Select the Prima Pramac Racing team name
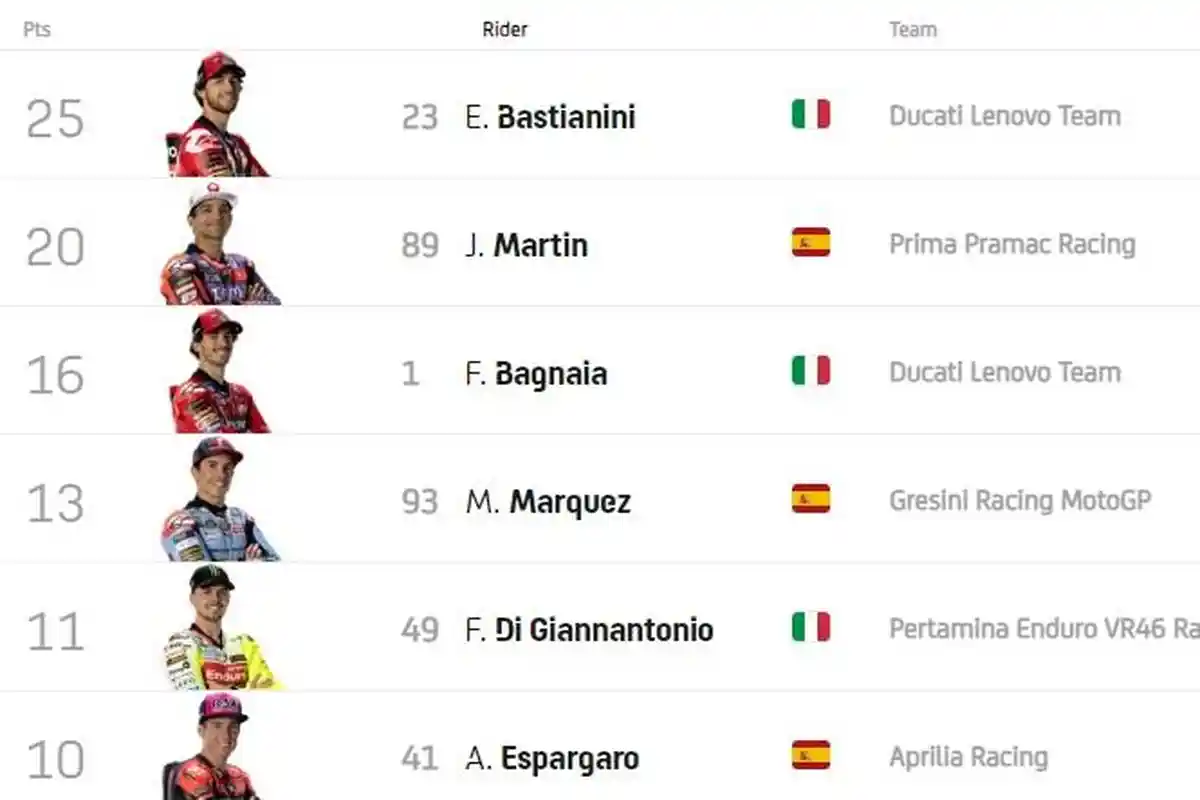1200x800 pixels. (x=1013, y=243)
